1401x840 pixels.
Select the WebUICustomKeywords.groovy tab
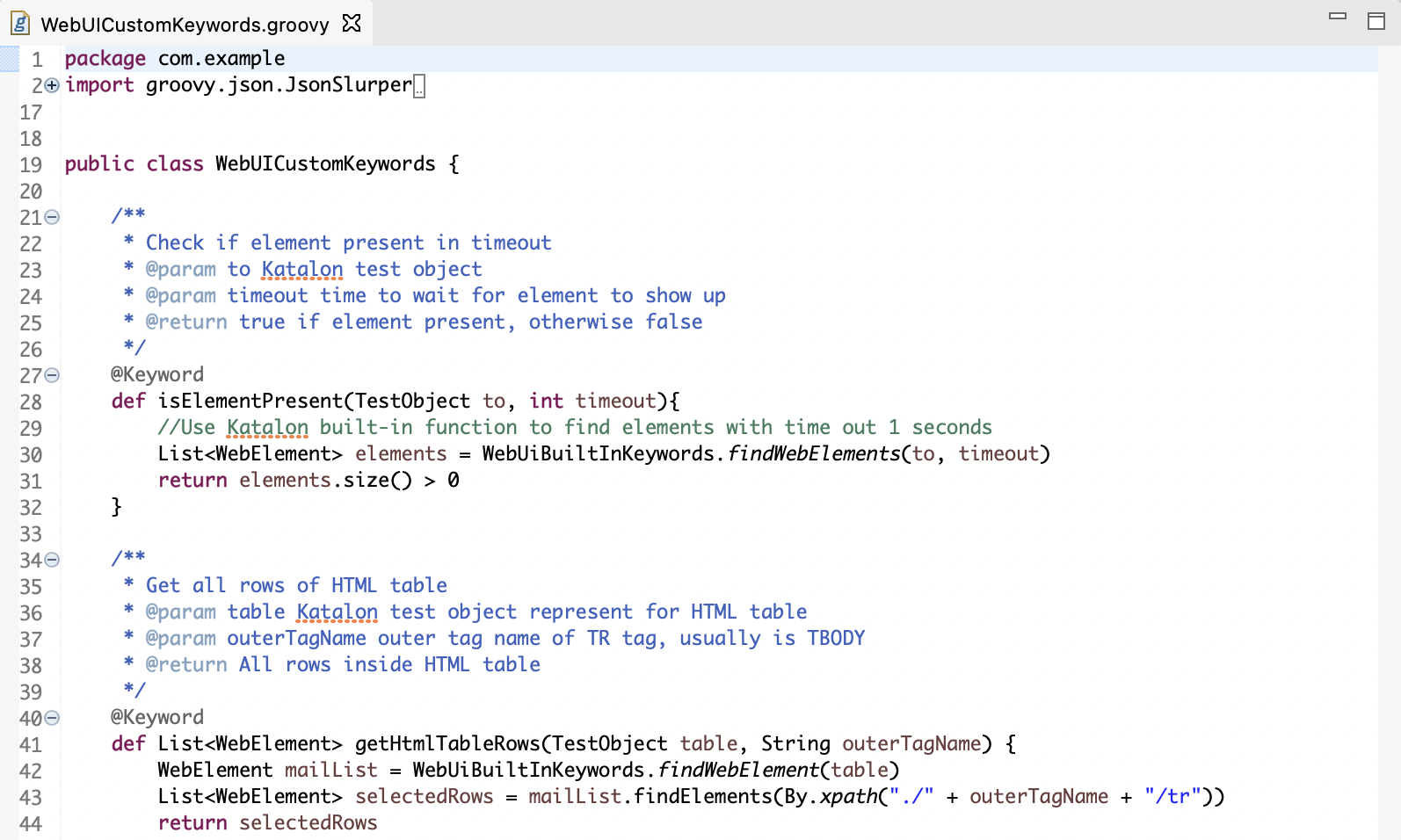[x=185, y=25]
